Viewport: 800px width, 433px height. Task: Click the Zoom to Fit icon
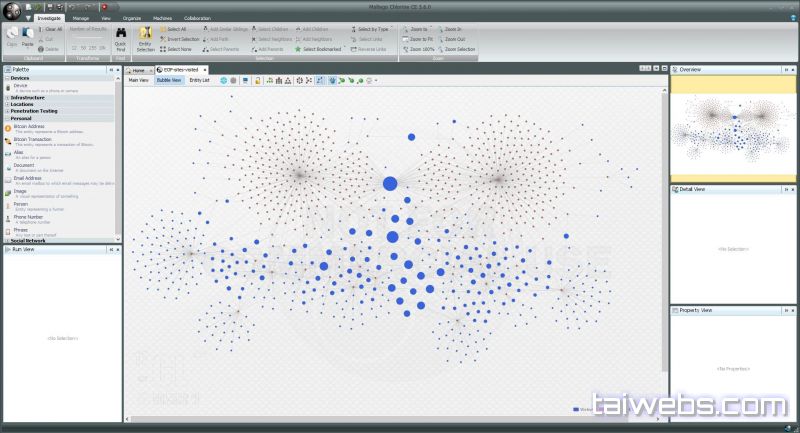[x=419, y=39]
